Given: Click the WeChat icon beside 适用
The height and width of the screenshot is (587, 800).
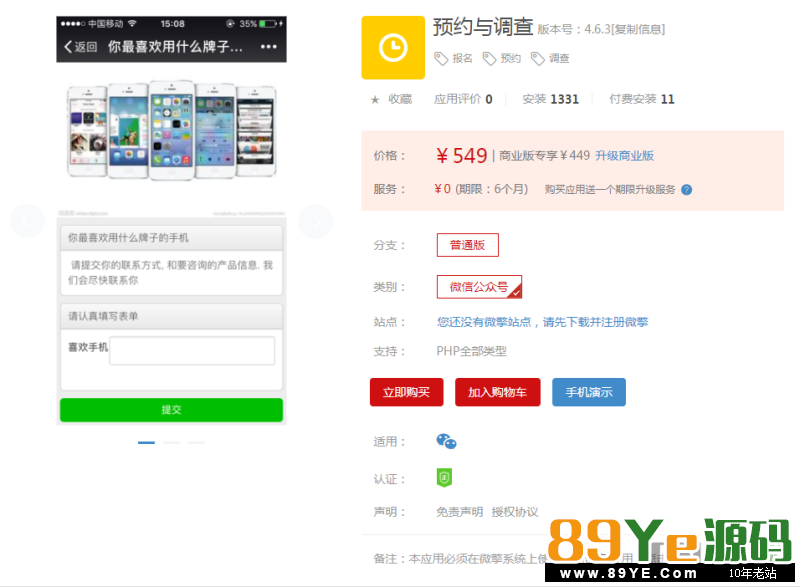Looking at the screenshot, I should click(x=446, y=442).
